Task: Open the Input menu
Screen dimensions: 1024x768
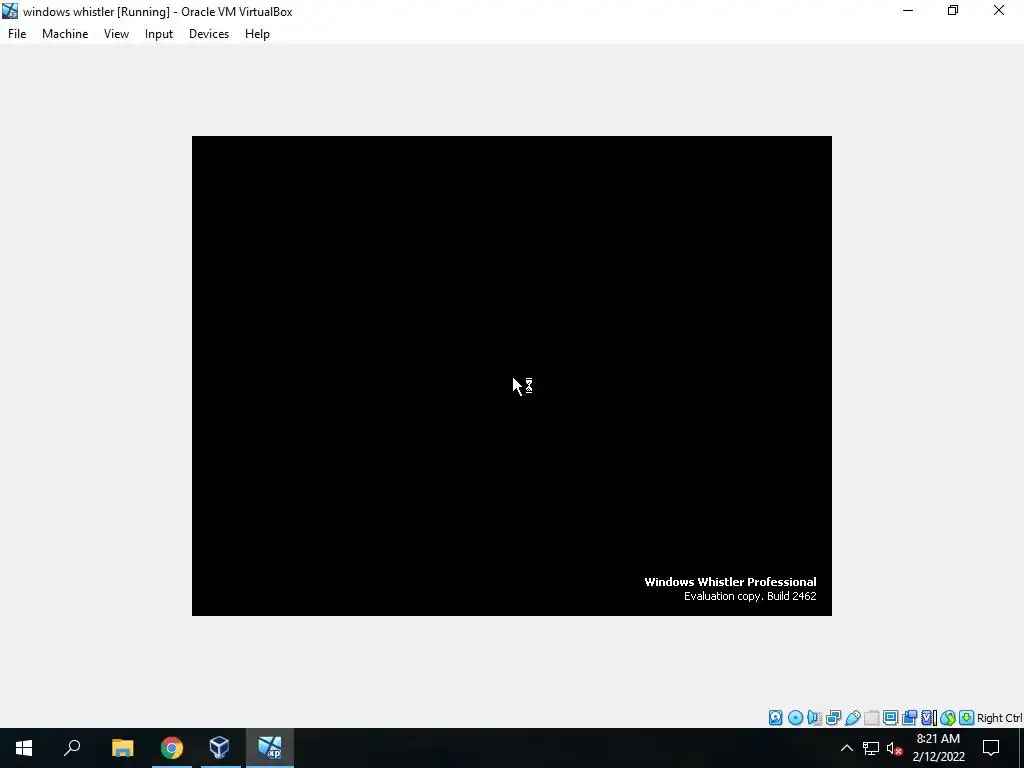Action: click(159, 34)
